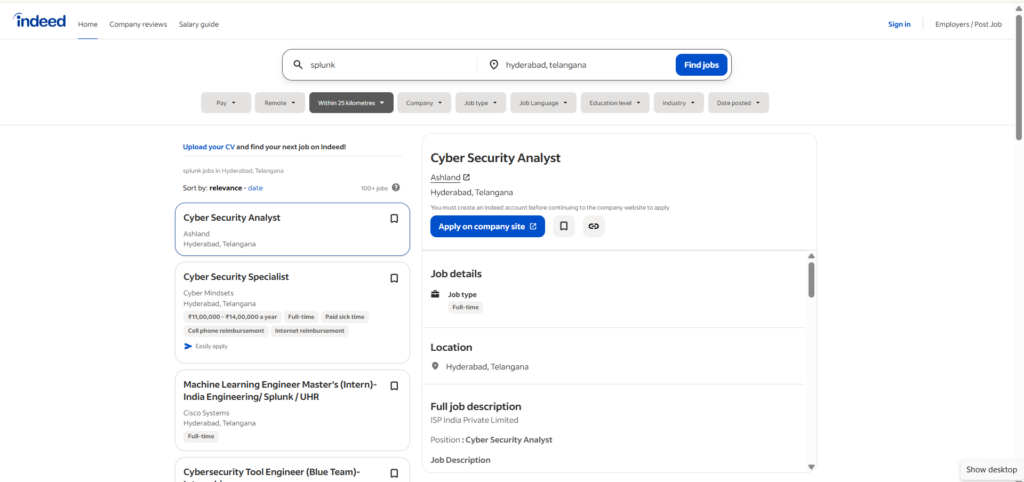
Task: Save the Machine Learning Engineer job
Action: (x=394, y=386)
